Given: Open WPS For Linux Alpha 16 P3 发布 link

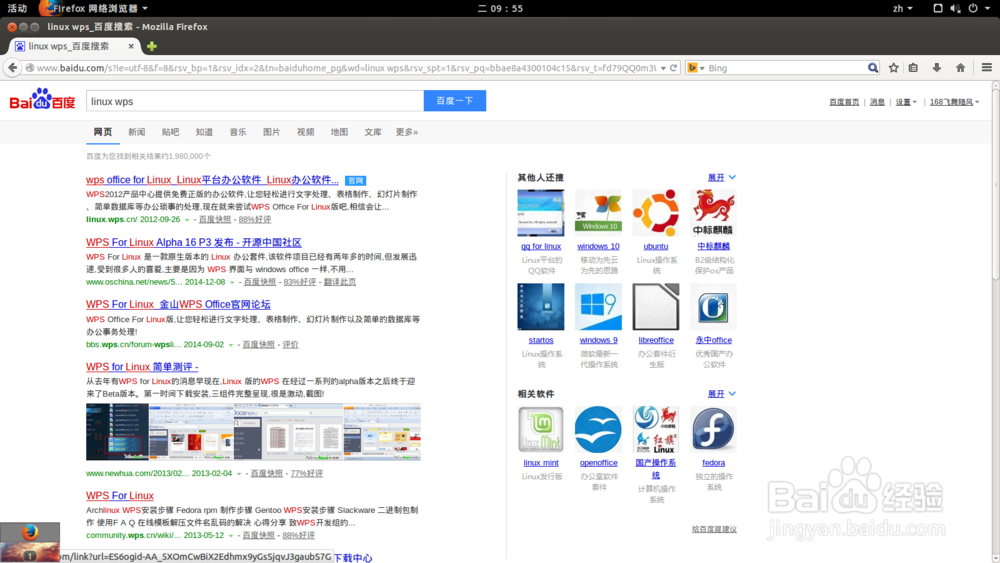Looking at the screenshot, I should coord(194,242).
